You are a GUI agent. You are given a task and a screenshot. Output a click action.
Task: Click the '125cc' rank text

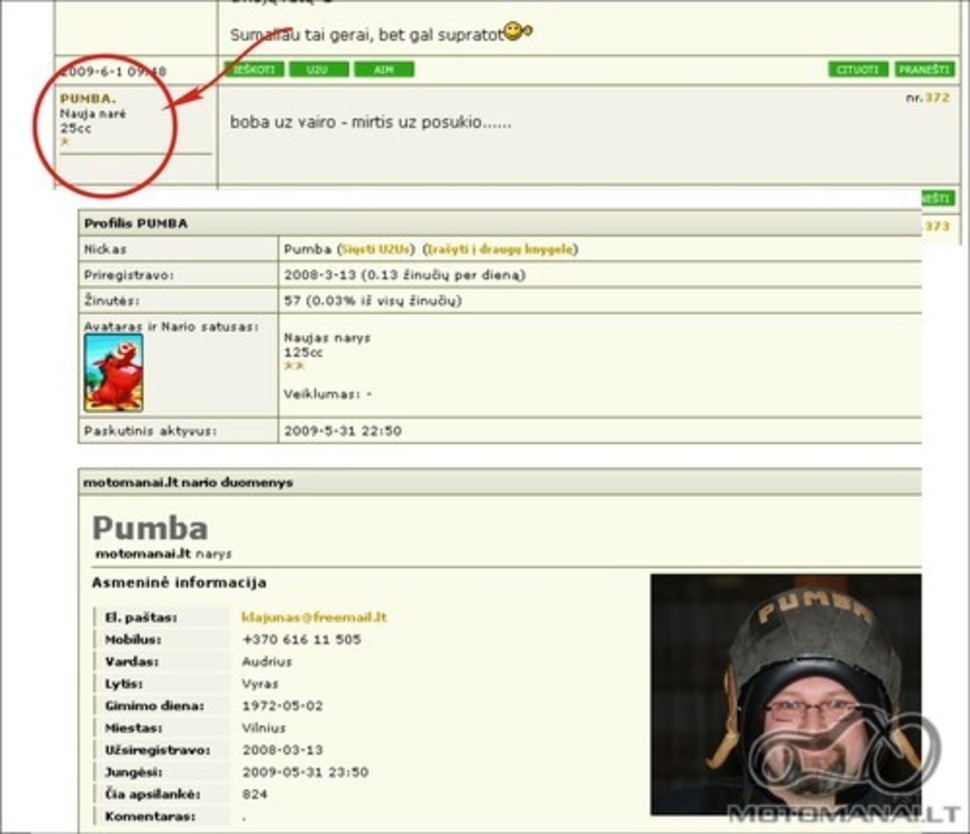point(303,352)
